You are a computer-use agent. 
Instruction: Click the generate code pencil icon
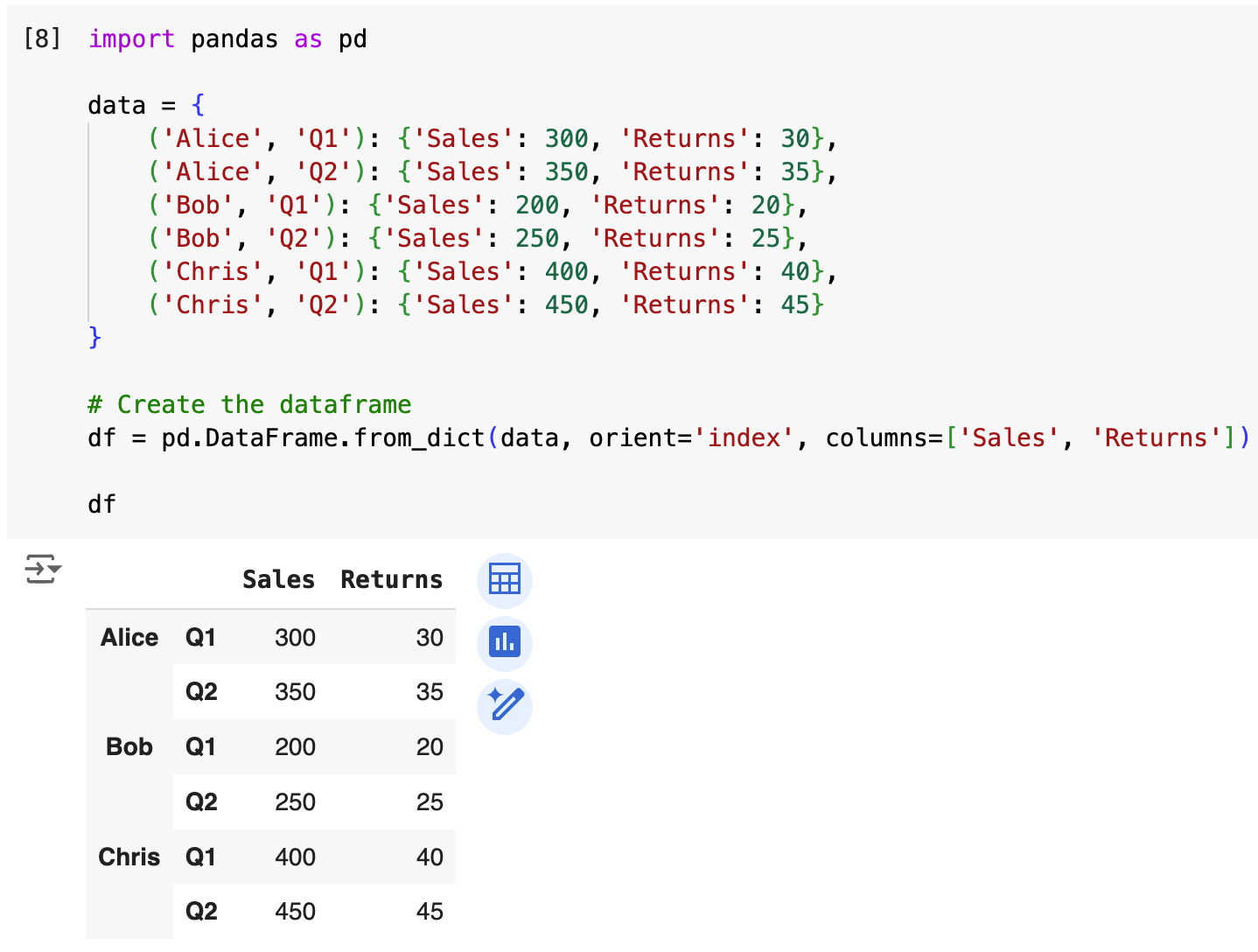click(505, 705)
